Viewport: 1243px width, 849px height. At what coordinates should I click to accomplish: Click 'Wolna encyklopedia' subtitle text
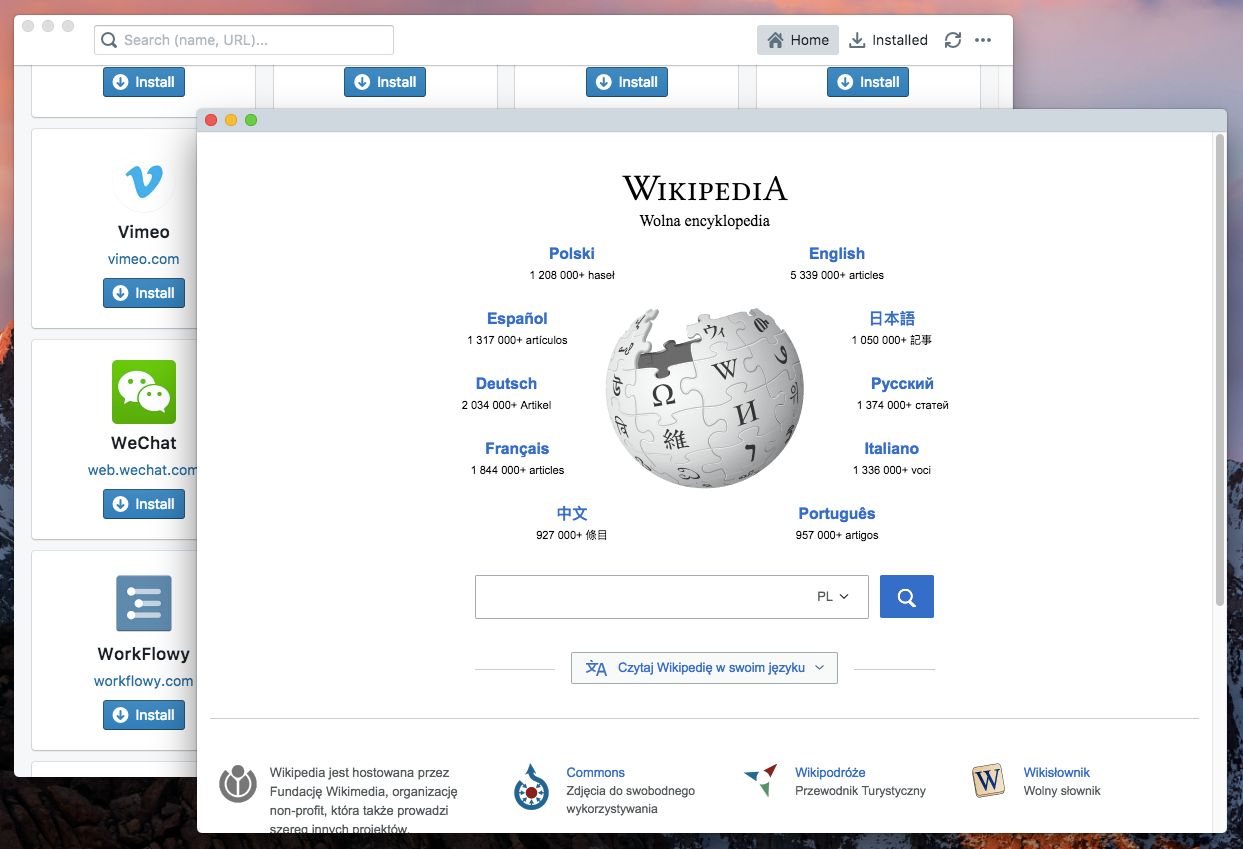[705, 221]
